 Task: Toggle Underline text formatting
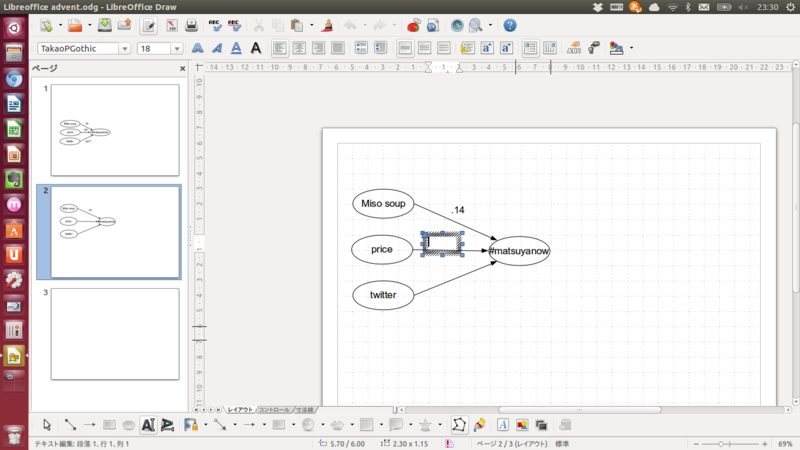tap(236, 48)
